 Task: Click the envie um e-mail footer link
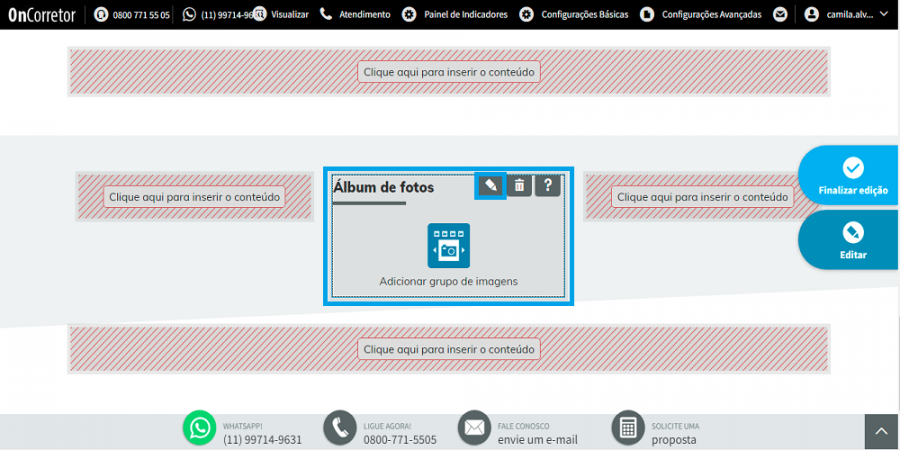(538, 440)
